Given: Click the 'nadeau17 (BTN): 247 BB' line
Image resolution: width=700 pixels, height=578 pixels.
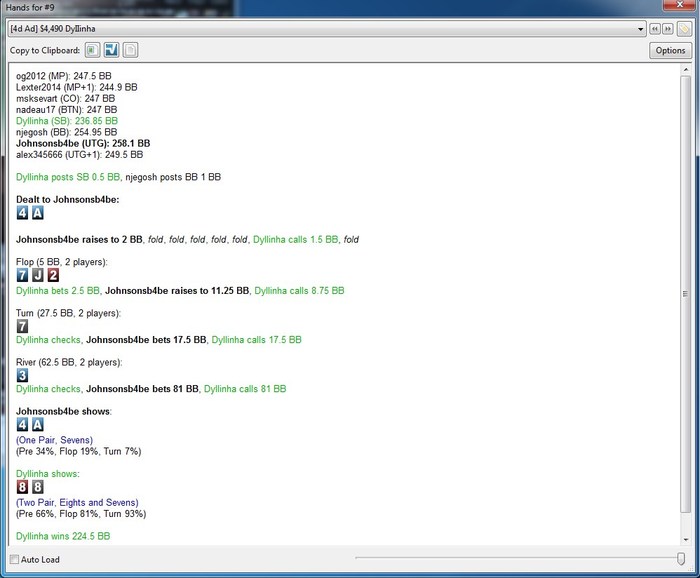Looking at the screenshot, I should click(67, 109).
